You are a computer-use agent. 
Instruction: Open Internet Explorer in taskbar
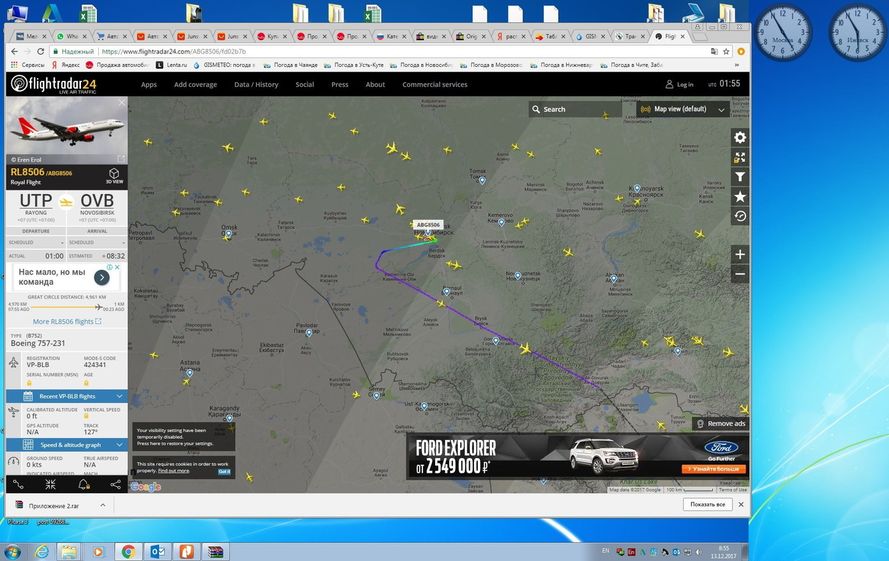(41, 551)
